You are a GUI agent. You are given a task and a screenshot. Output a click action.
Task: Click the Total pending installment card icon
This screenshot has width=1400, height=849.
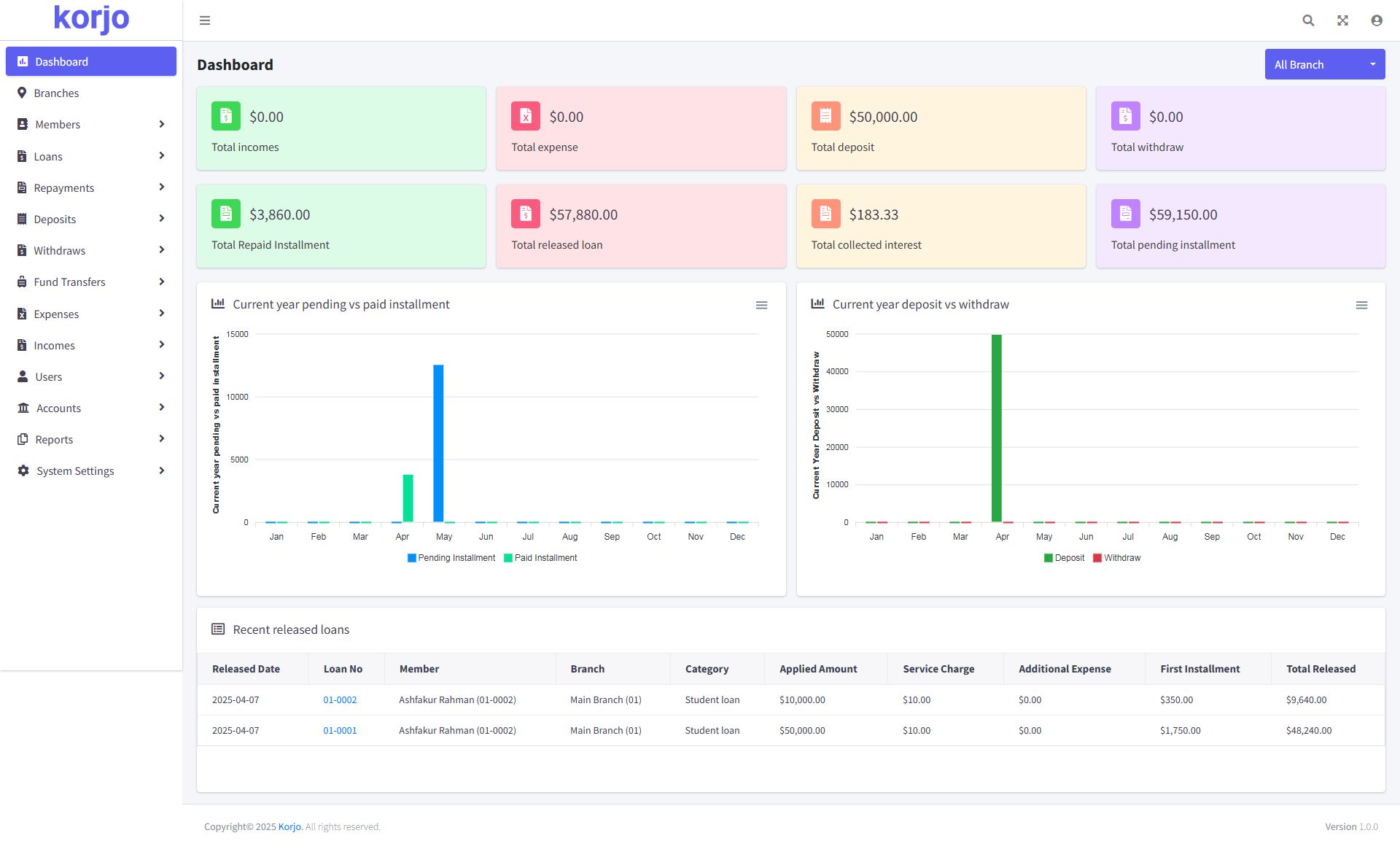point(1125,214)
